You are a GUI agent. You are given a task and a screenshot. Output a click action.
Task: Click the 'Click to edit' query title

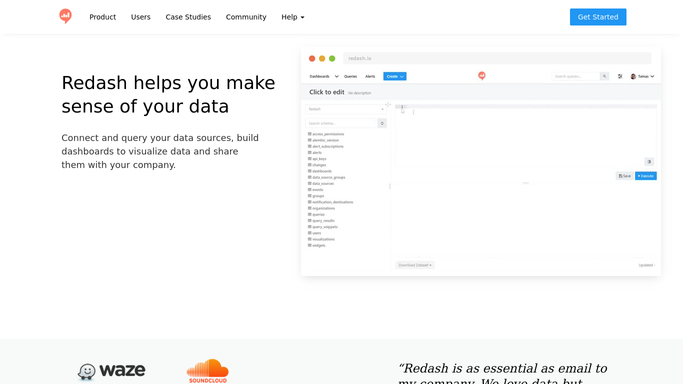coord(327,92)
